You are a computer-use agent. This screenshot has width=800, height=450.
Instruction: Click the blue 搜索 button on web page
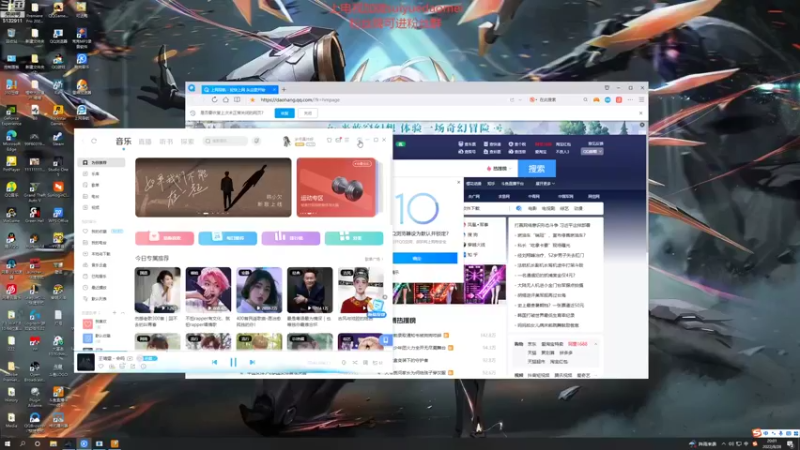[537, 168]
